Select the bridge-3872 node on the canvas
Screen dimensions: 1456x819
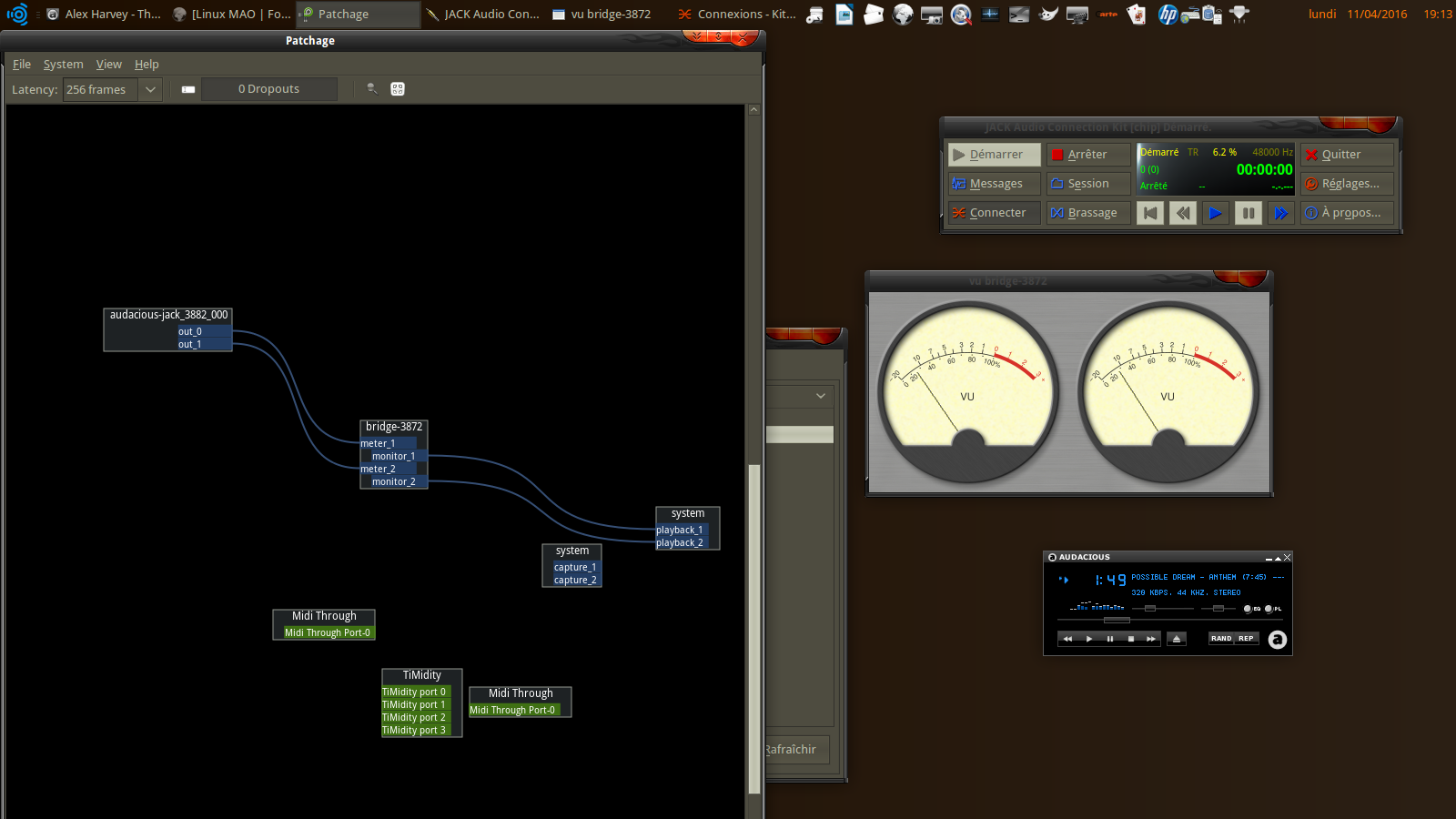pos(394,427)
